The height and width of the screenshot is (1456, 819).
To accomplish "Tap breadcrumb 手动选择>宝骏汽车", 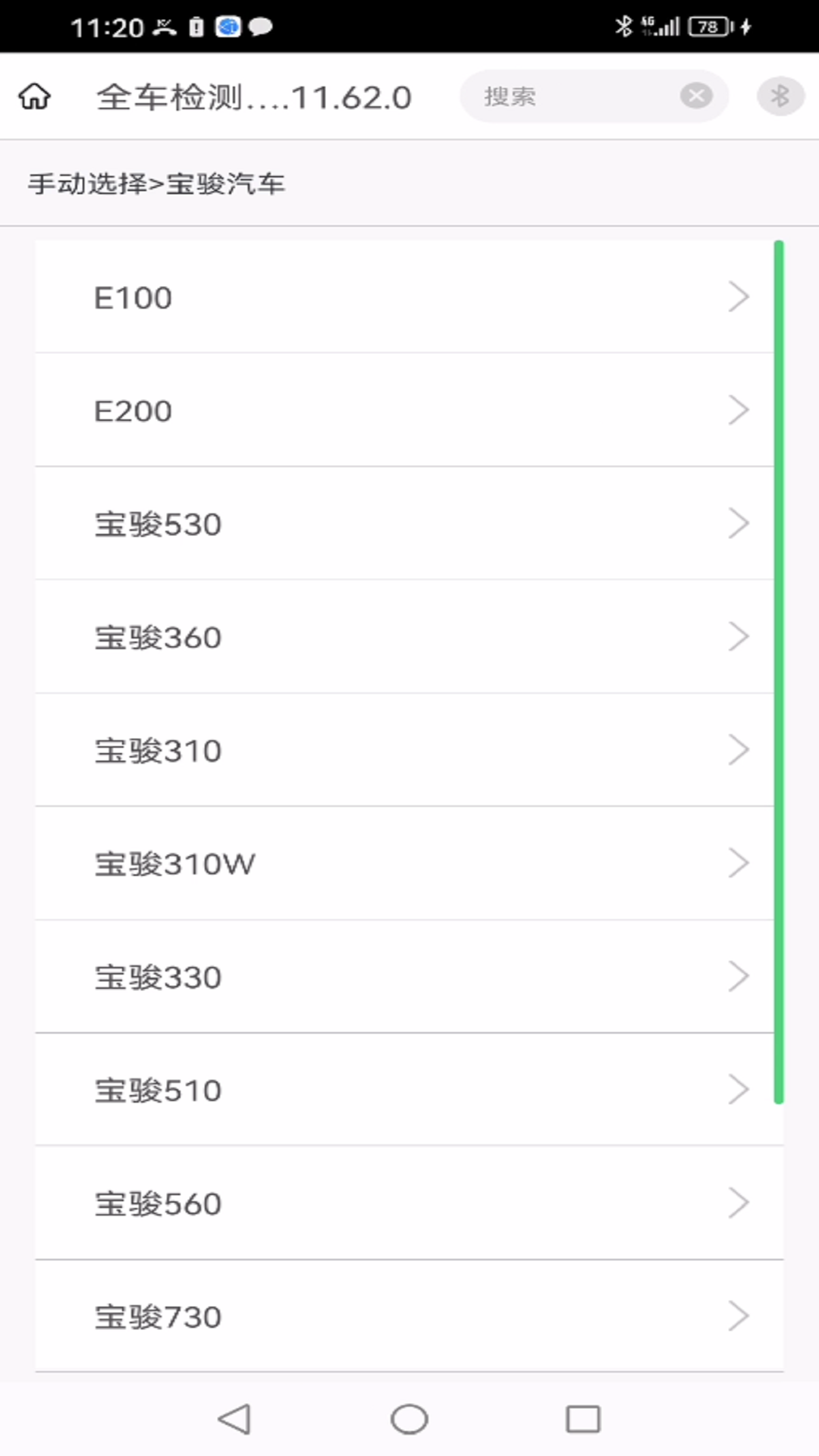I will pyautogui.click(x=156, y=184).
